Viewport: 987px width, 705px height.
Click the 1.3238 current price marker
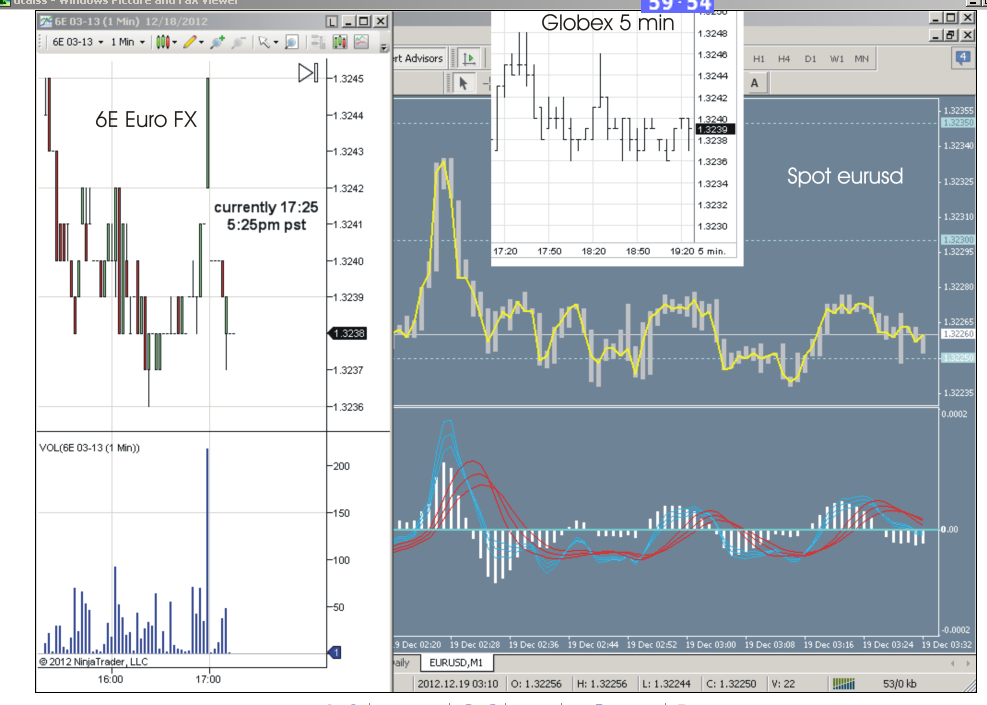tap(347, 334)
